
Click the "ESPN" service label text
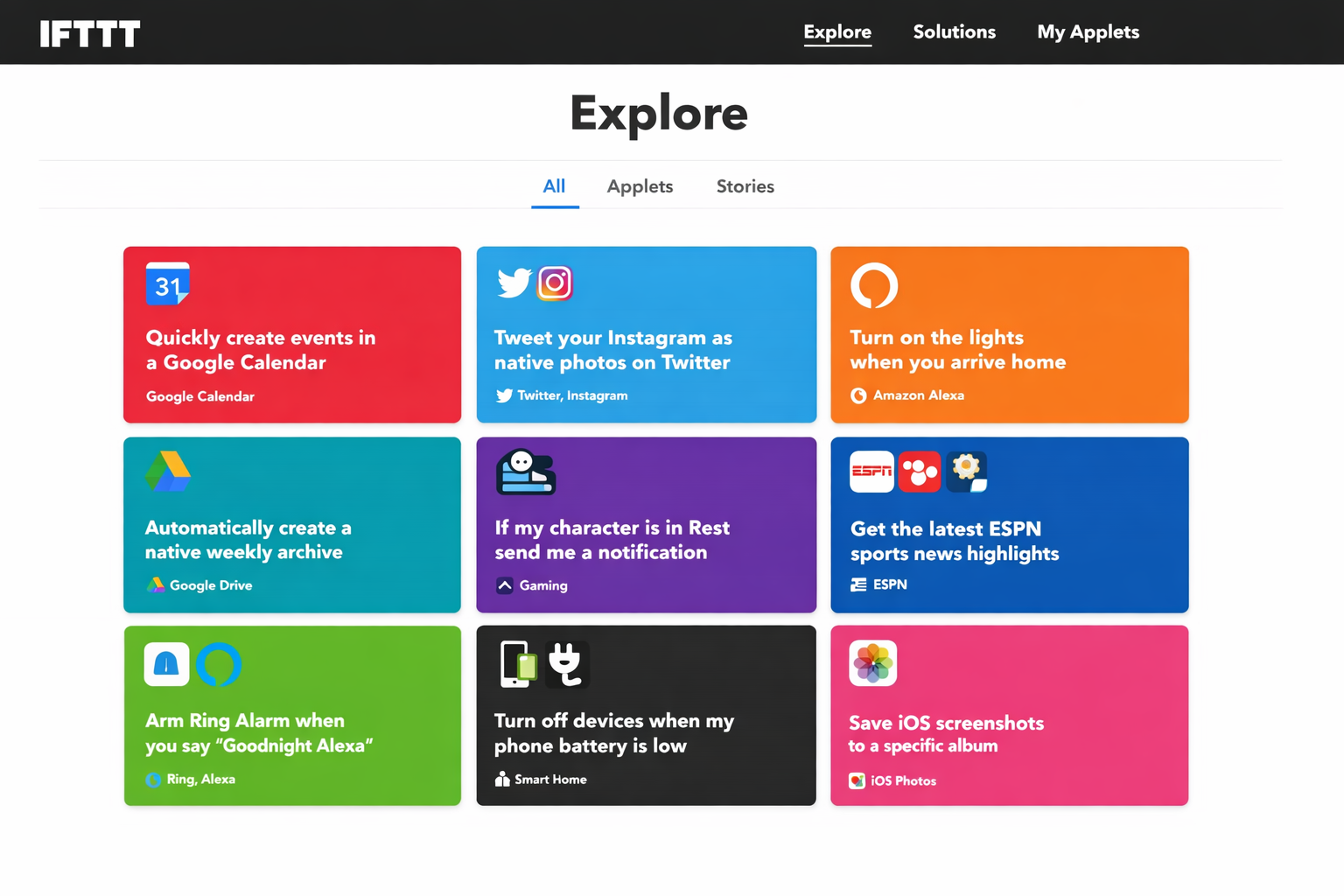[x=890, y=584]
